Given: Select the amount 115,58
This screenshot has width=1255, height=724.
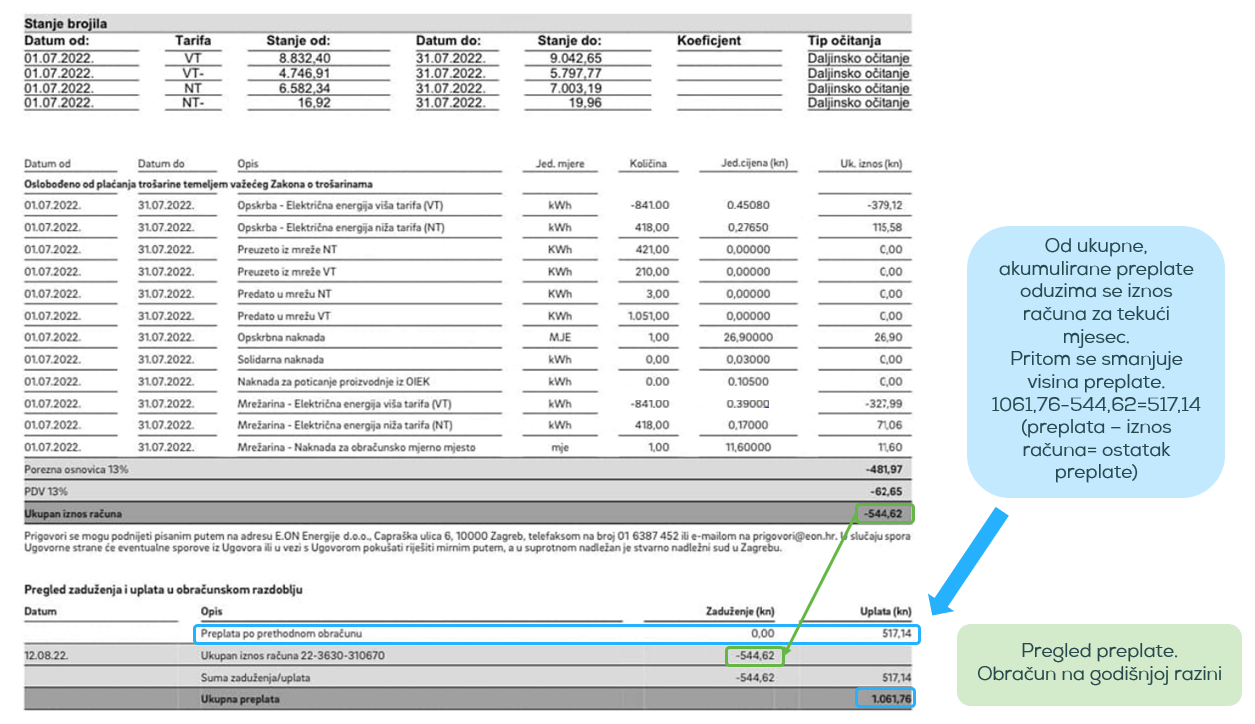Looking at the screenshot, I should tap(888, 228).
